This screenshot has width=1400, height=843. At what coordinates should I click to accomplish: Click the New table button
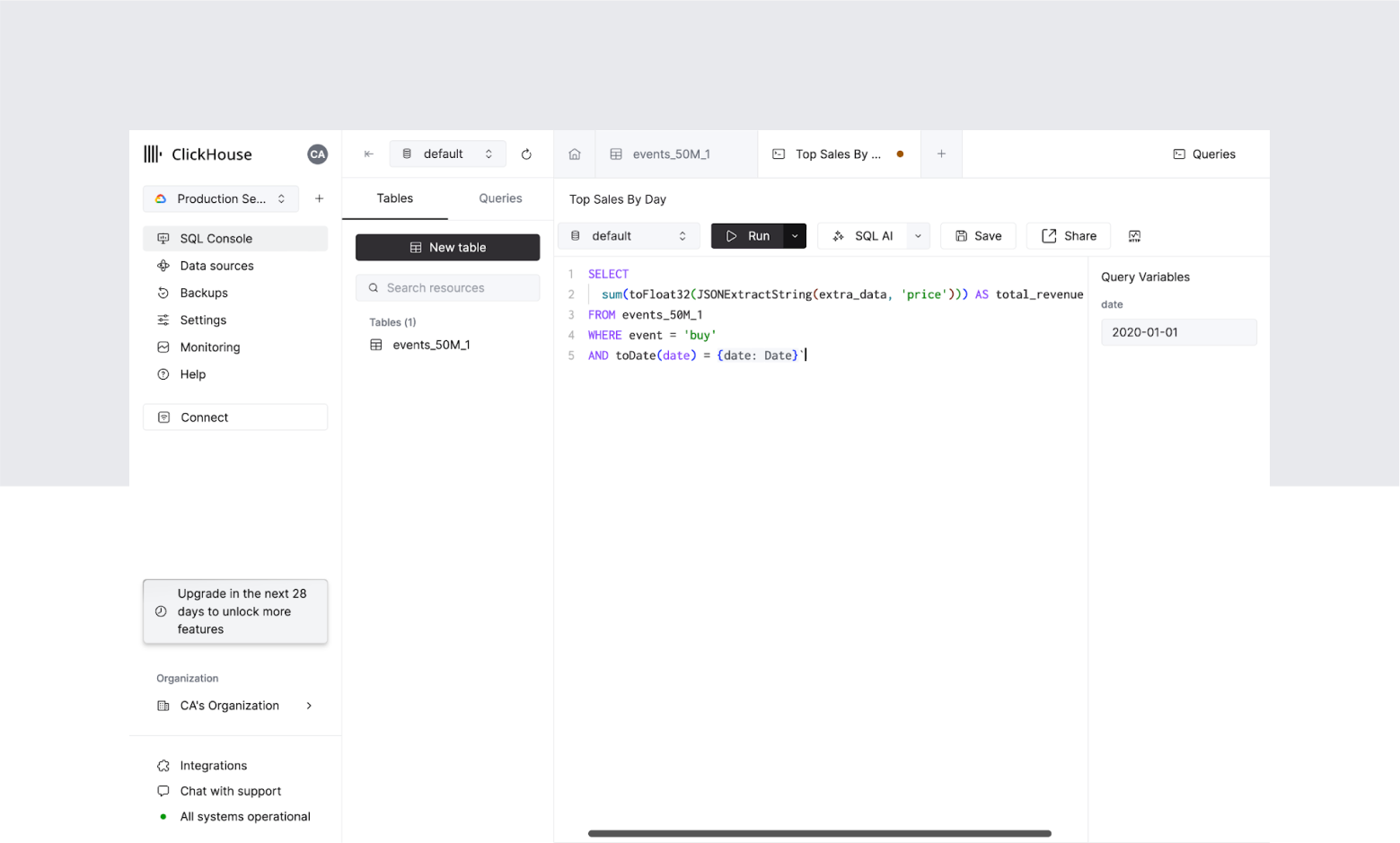[447, 248]
